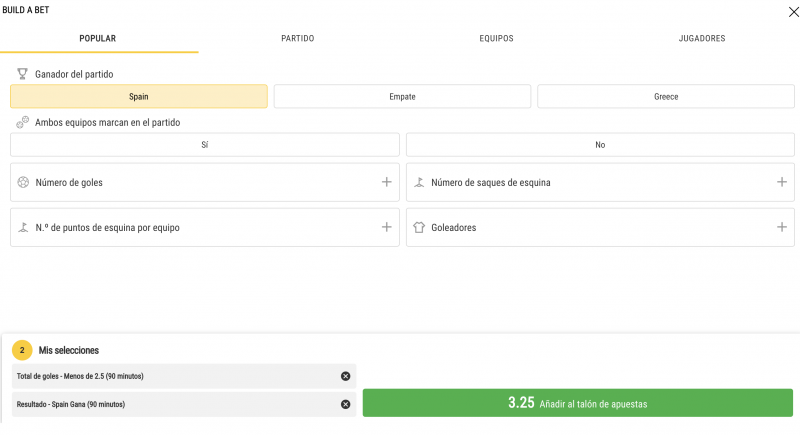Viewport: 800px width, 435px height.
Task: Add bet to slip at 3.25 odds
Action: click(x=578, y=403)
